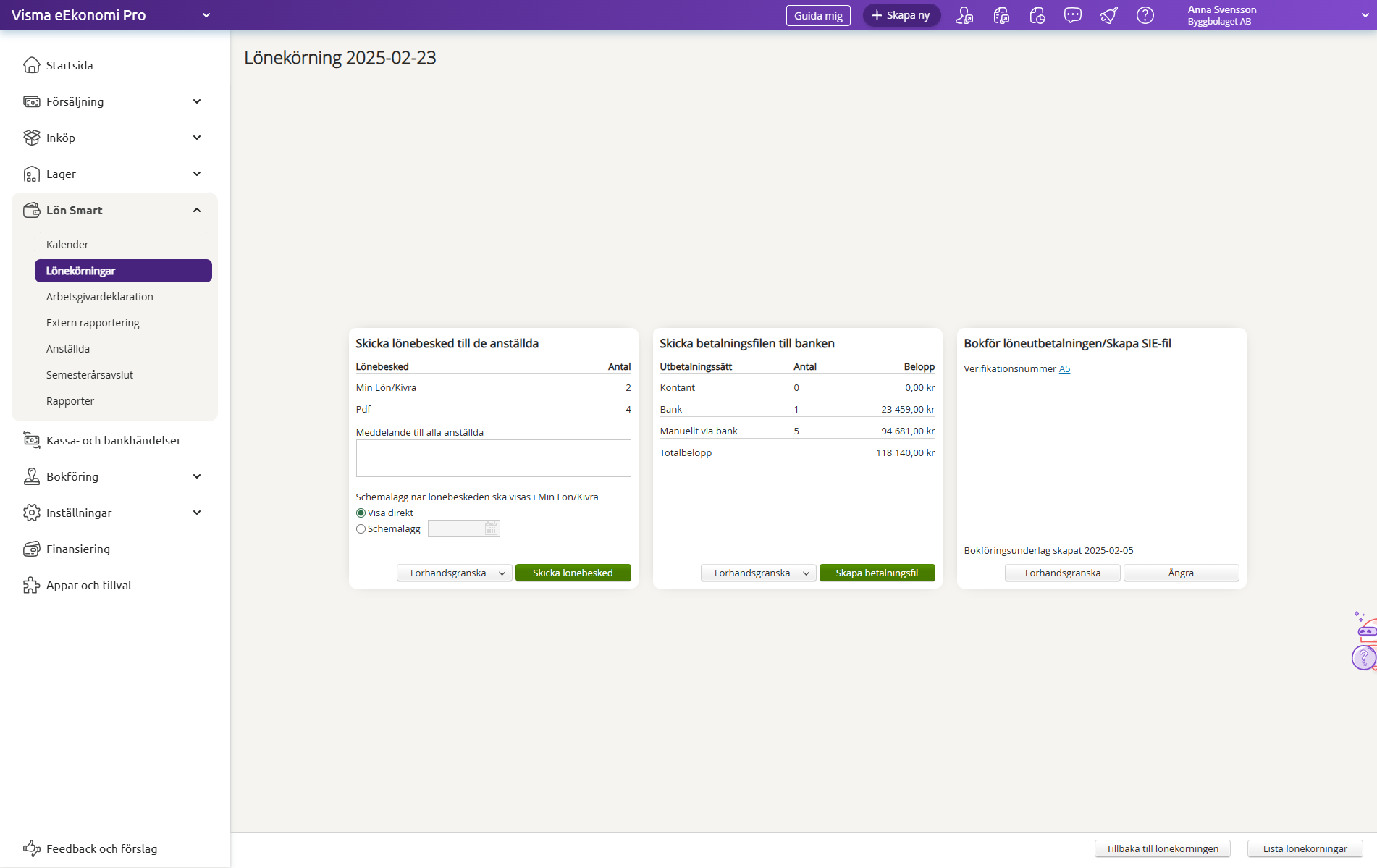Click the Inställningar gear icon
Viewport: 1377px width, 868px height.
tap(31, 513)
